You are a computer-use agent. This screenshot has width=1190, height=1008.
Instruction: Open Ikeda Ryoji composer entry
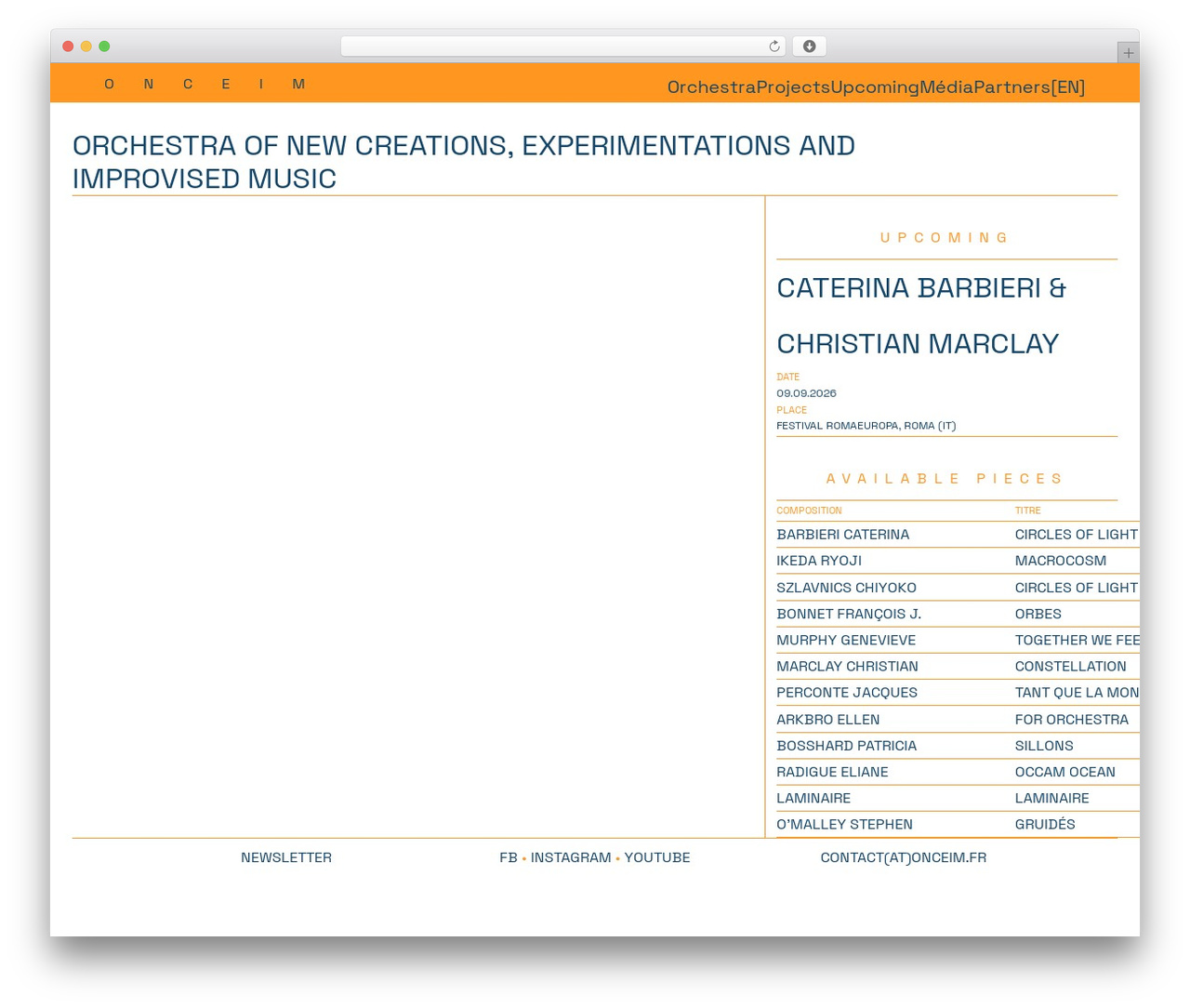[819, 561]
